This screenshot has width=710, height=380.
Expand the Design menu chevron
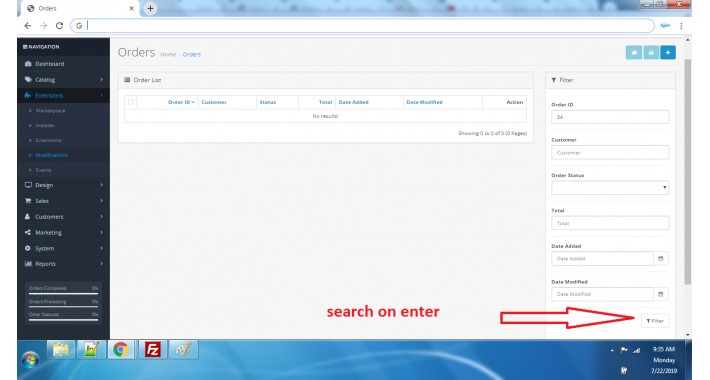point(101,185)
